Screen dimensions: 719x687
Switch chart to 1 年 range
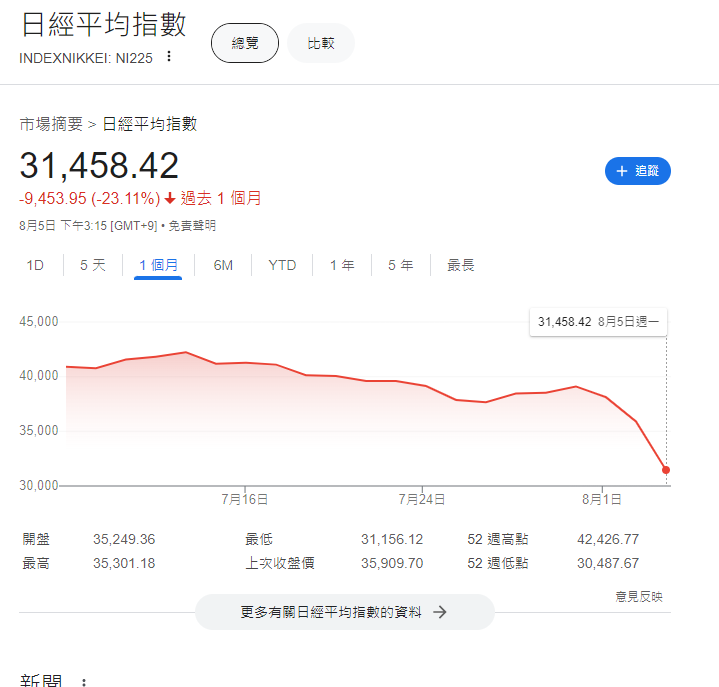[x=342, y=265]
